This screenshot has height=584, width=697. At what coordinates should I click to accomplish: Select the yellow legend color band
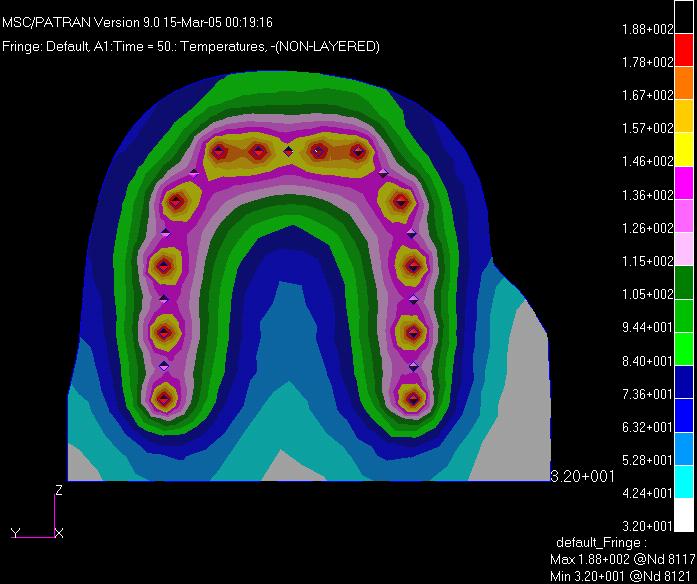(684, 145)
